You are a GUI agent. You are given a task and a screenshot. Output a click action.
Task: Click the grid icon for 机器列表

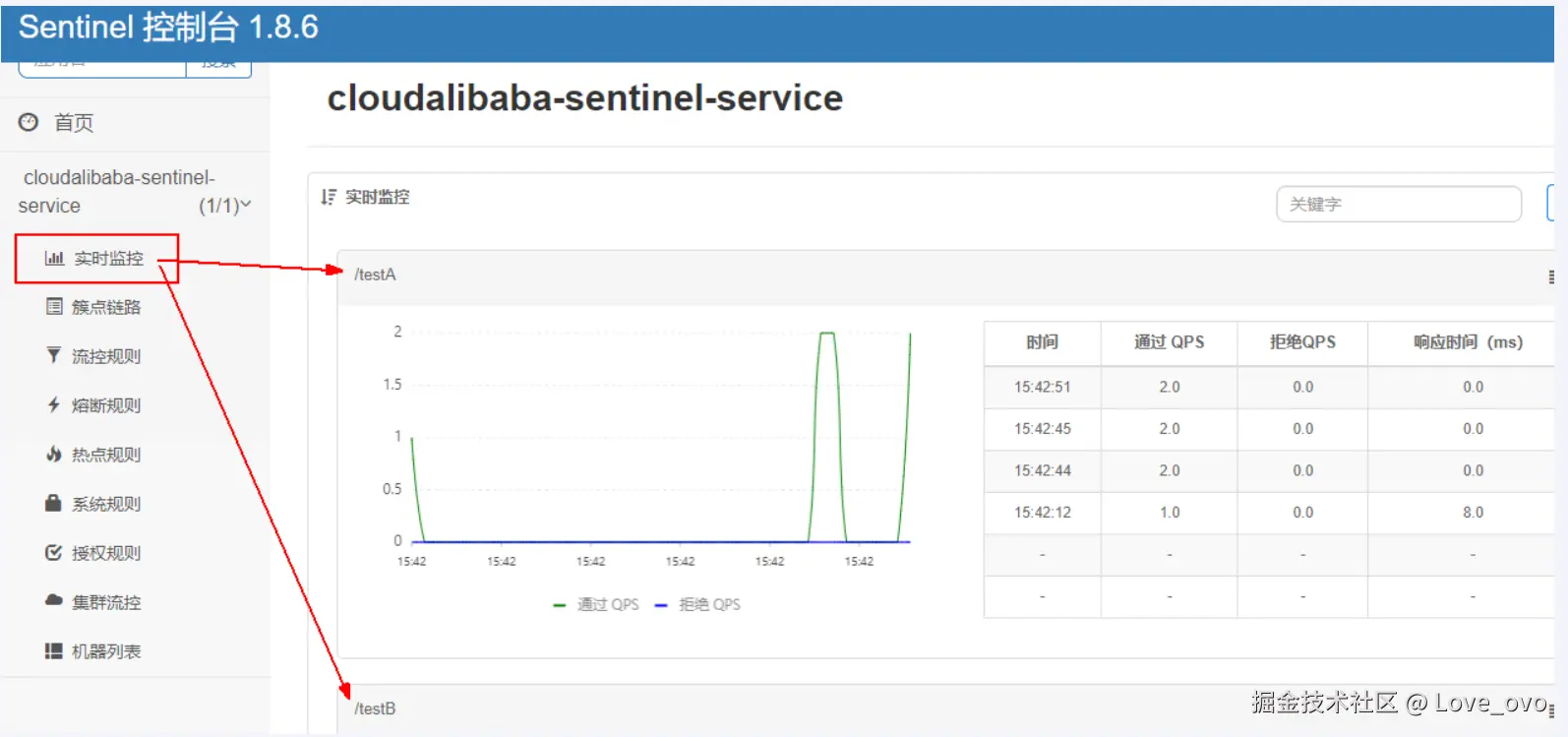click(54, 650)
